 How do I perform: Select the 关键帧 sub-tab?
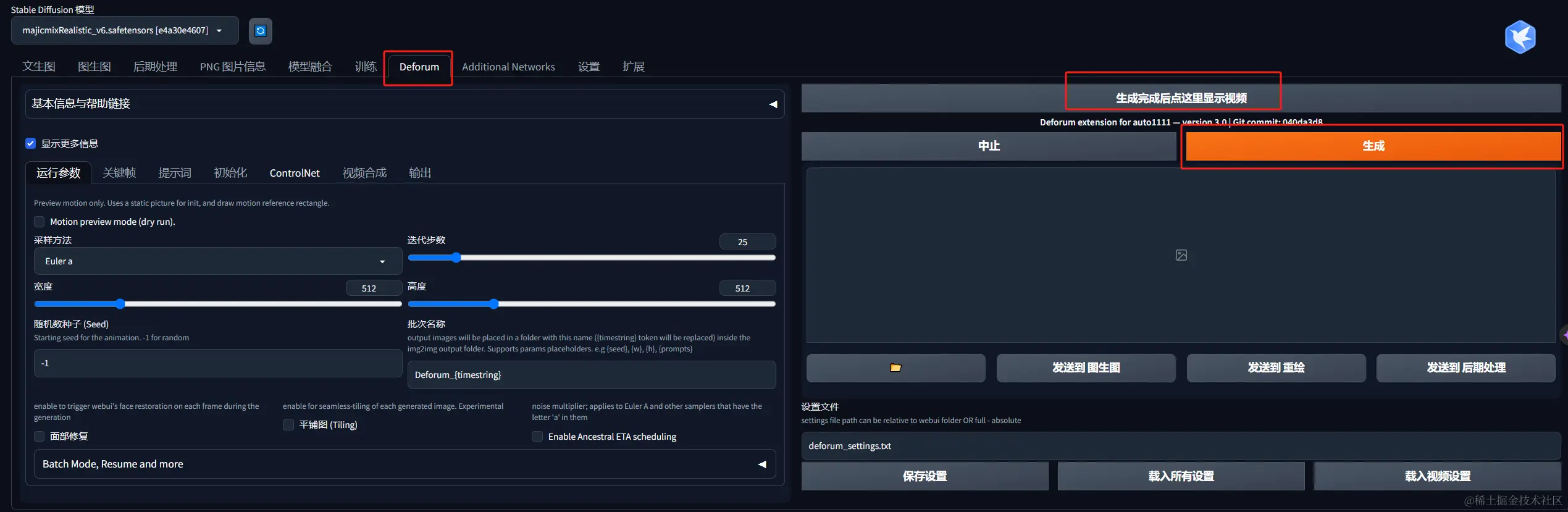tap(119, 173)
